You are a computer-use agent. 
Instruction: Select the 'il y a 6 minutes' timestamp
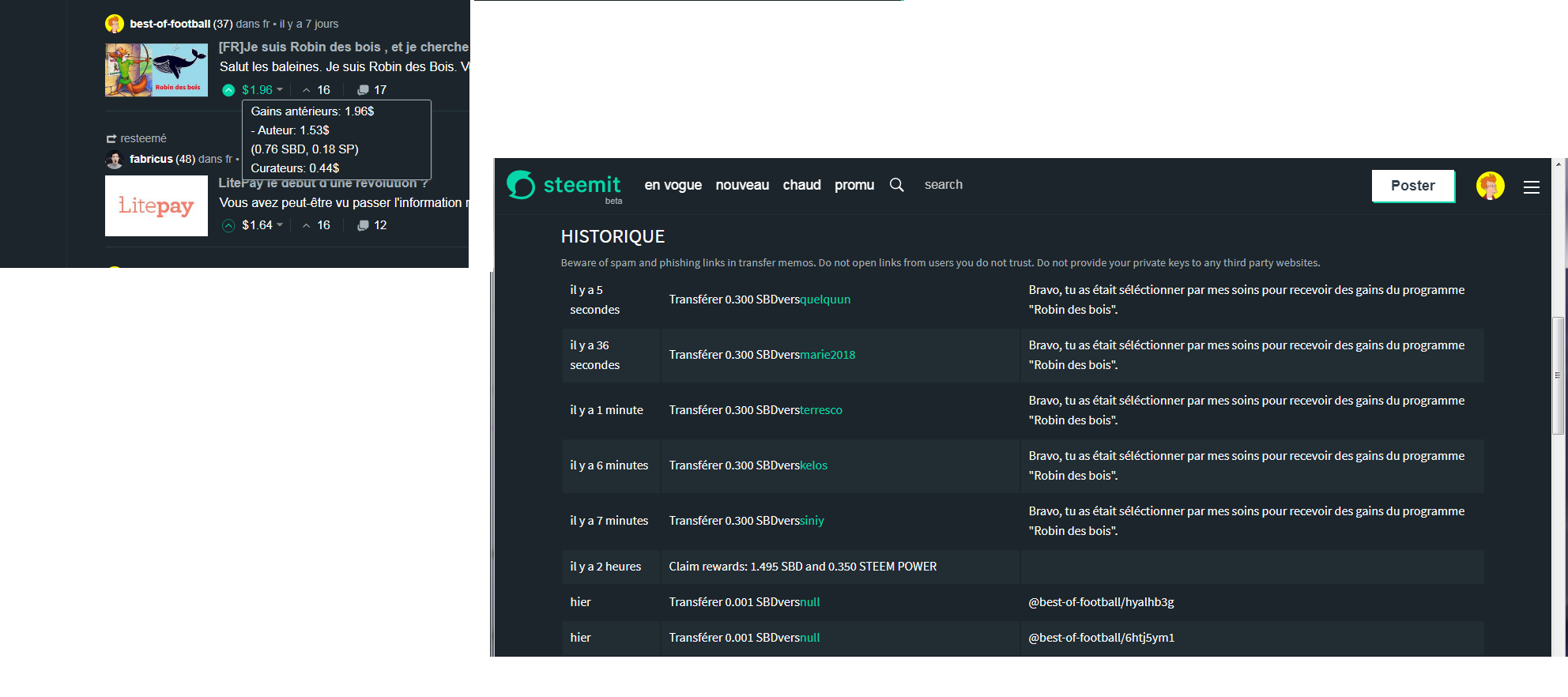609,465
